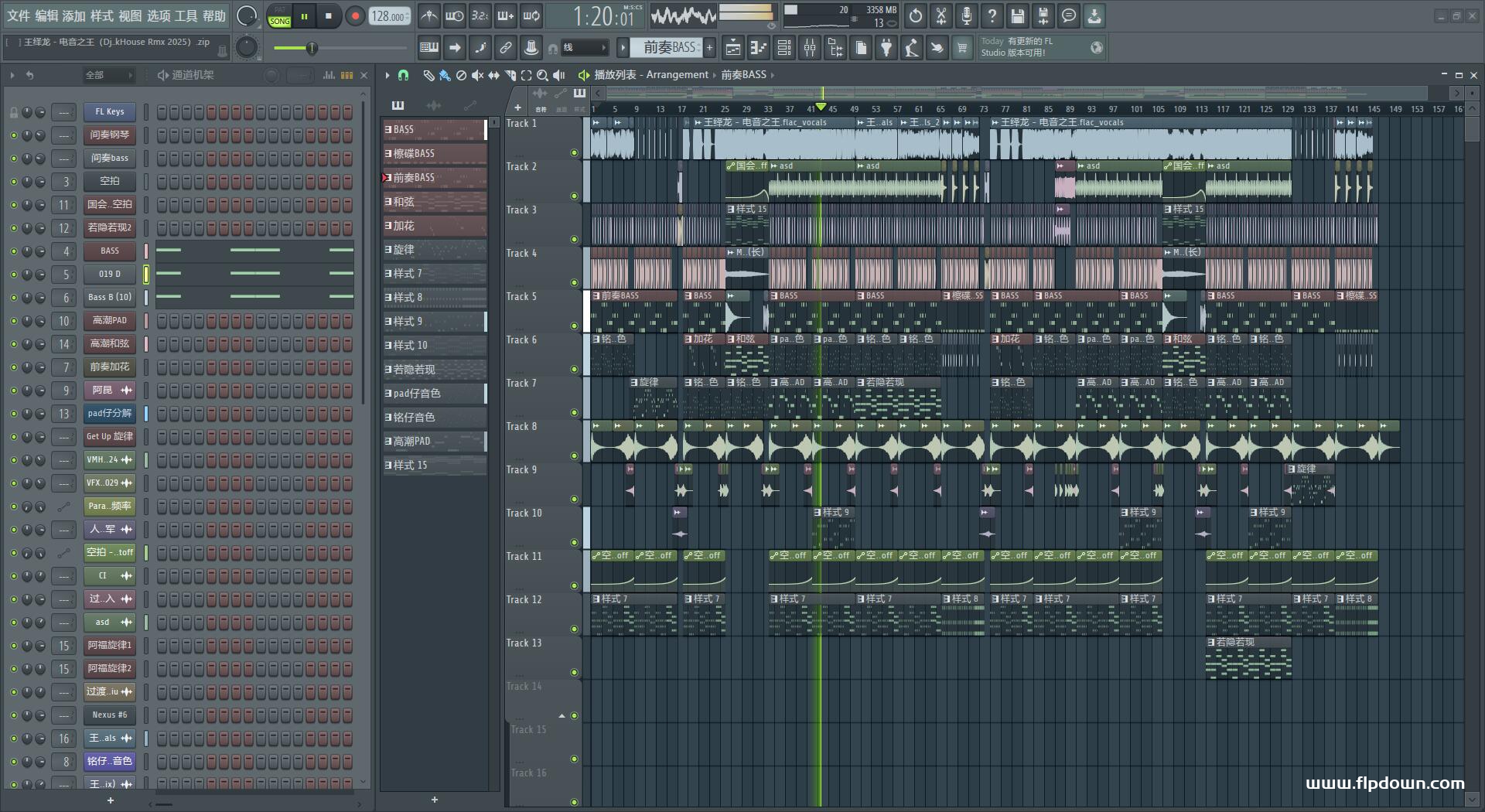
Task: Open the channel rack options arrow
Action: point(12,75)
